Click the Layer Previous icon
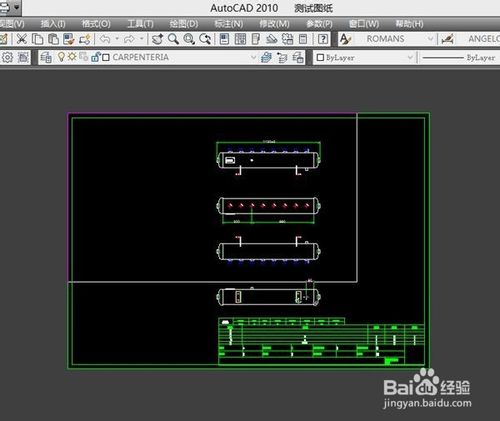The width and height of the screenshot is (500, 421). (282, 57)
